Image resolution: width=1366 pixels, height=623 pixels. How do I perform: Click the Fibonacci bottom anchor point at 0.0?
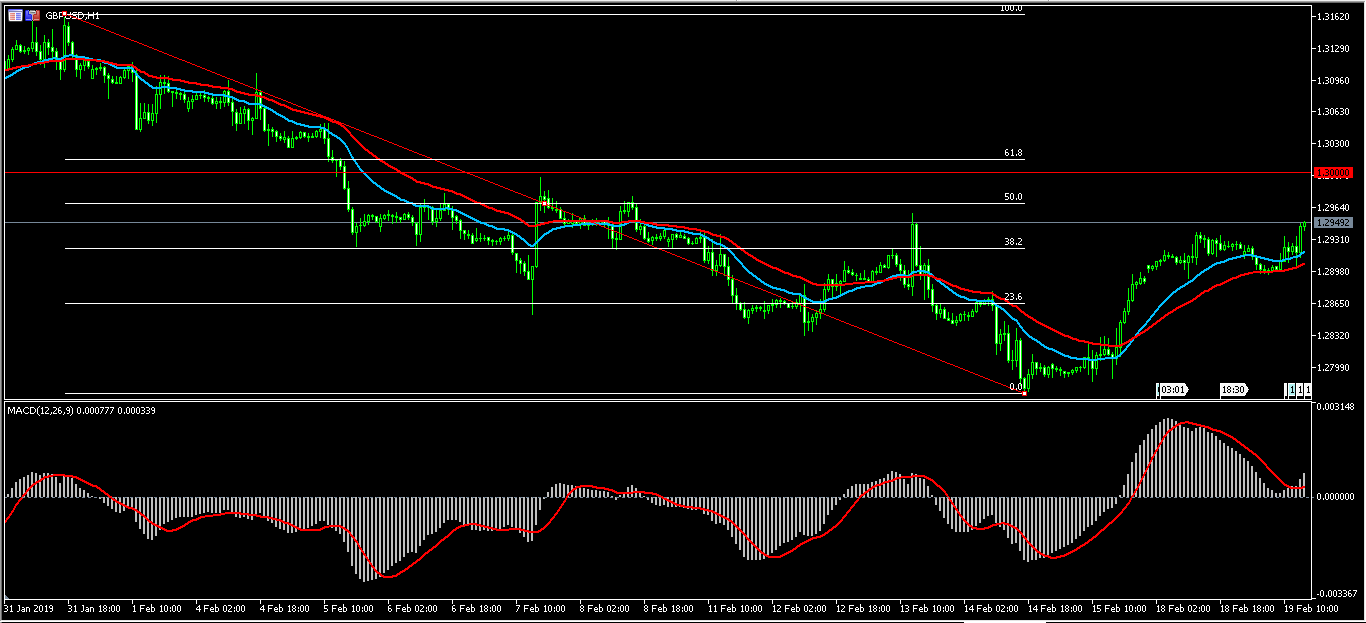[1024, 392]
